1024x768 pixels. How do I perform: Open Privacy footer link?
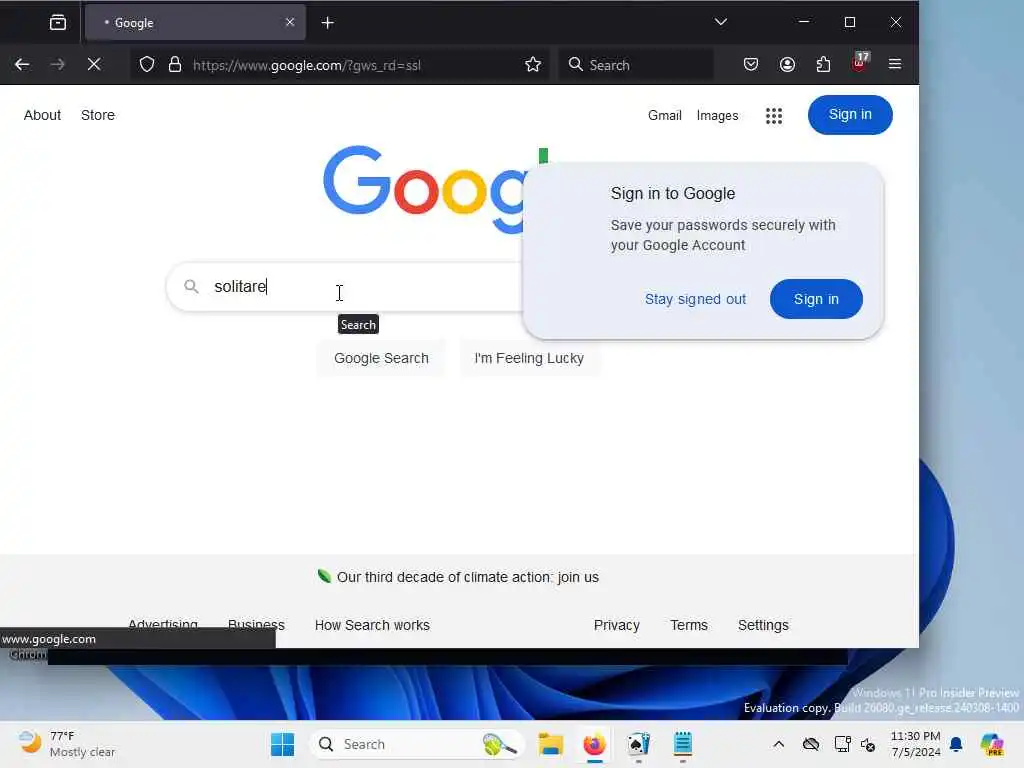click(x=616, y=625)
